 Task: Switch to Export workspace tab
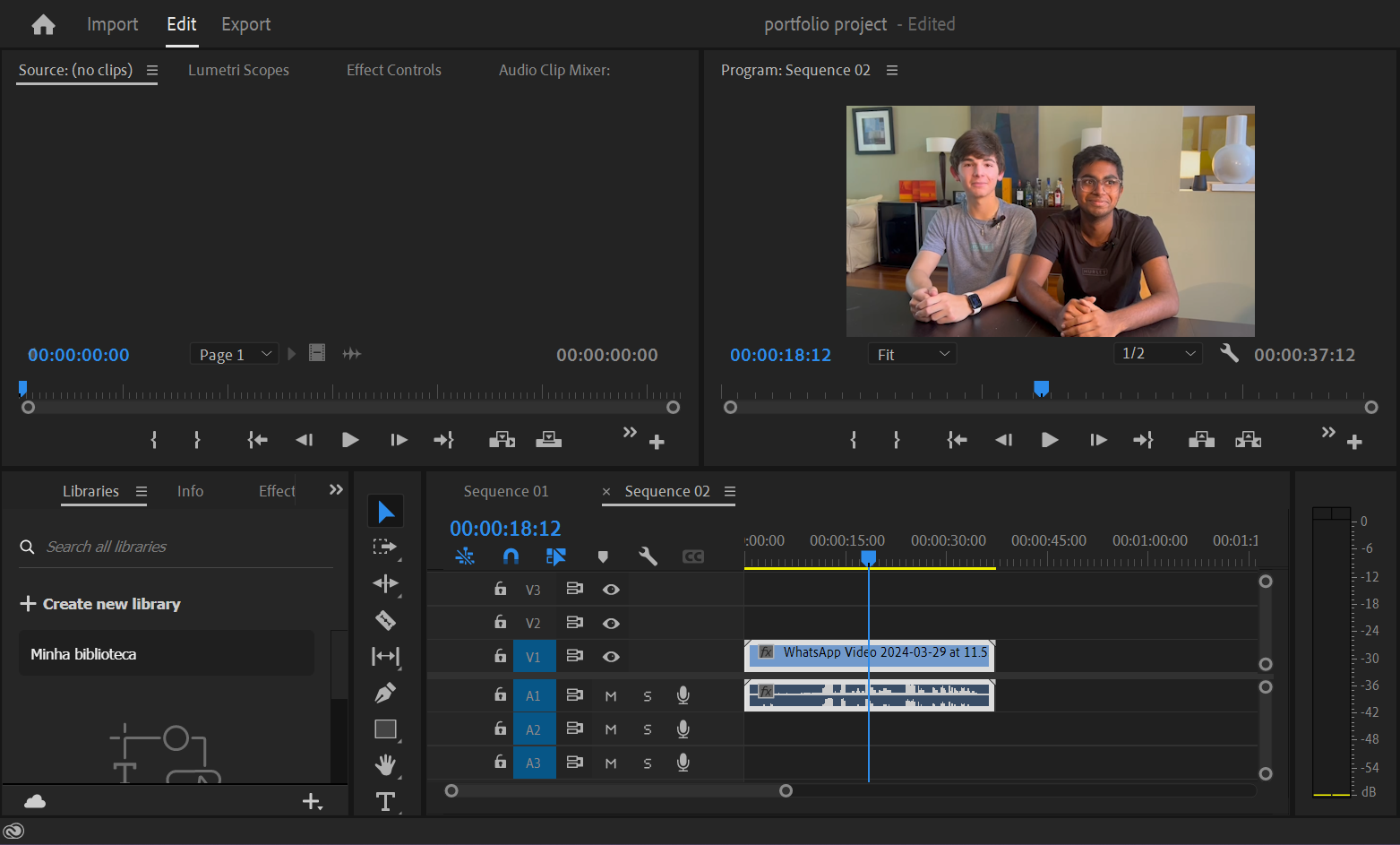click(246, 24)
